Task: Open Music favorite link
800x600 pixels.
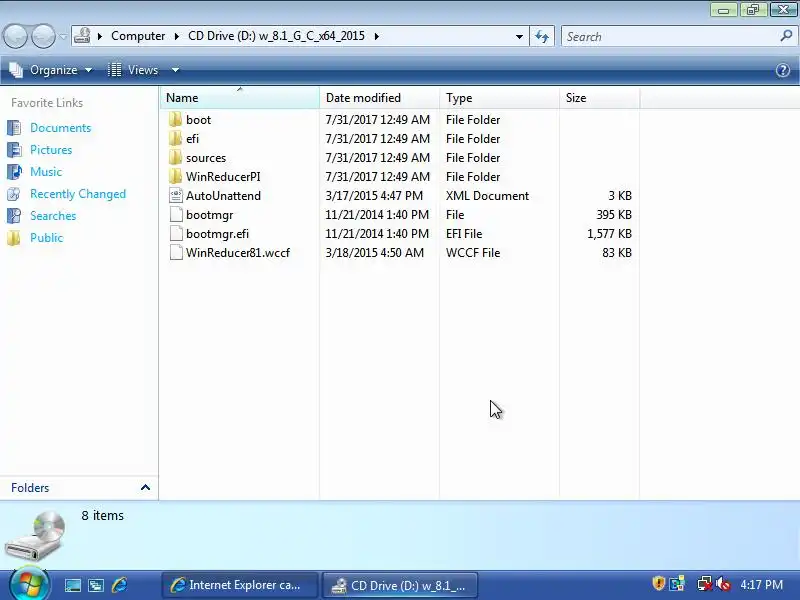Action: click(x=46, y=171)
